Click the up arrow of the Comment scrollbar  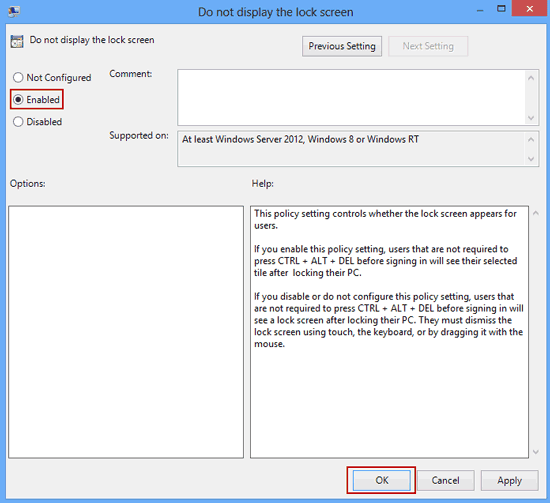click(531, 78)
